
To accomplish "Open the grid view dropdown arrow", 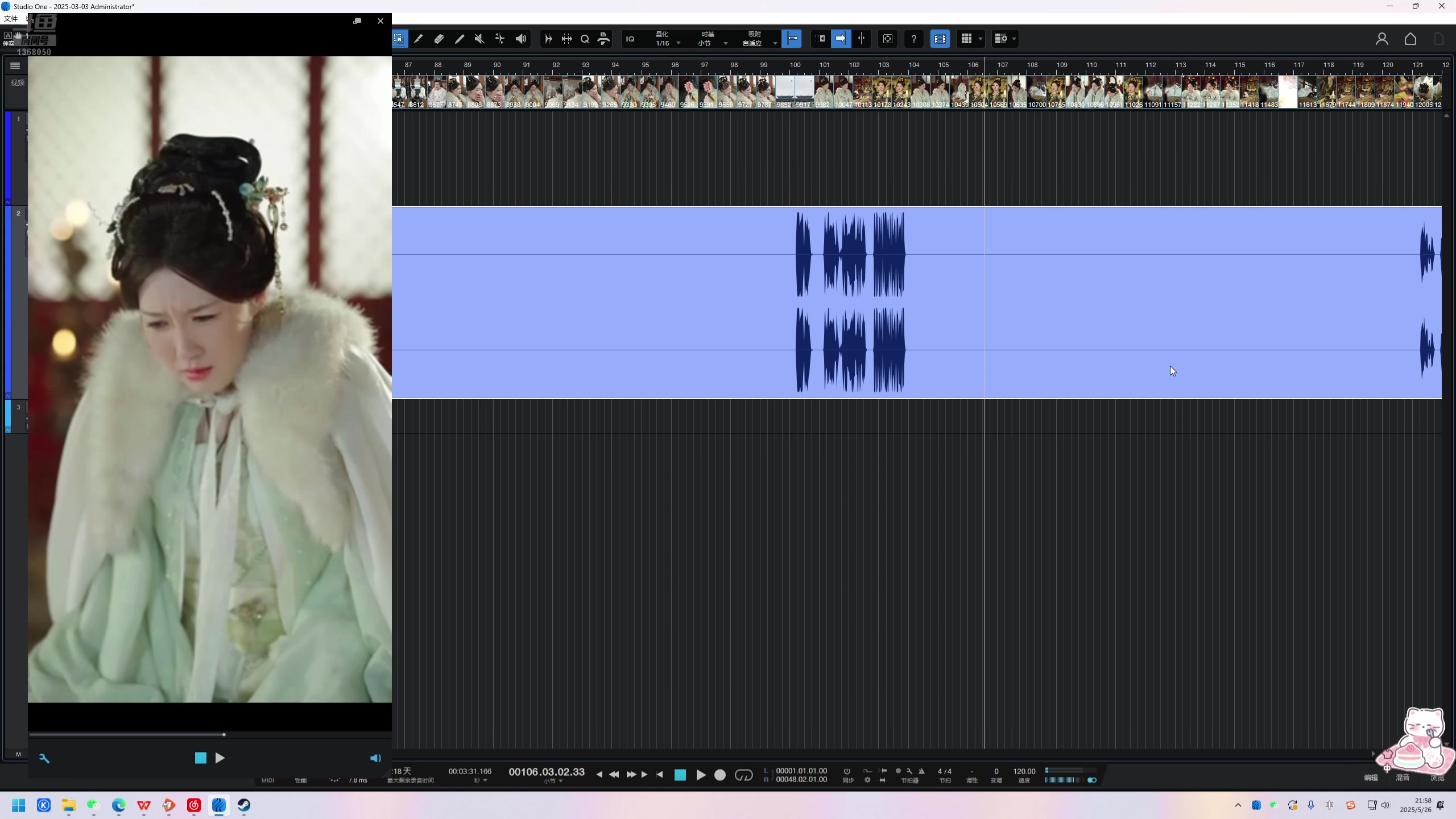I will click(981, 39).
